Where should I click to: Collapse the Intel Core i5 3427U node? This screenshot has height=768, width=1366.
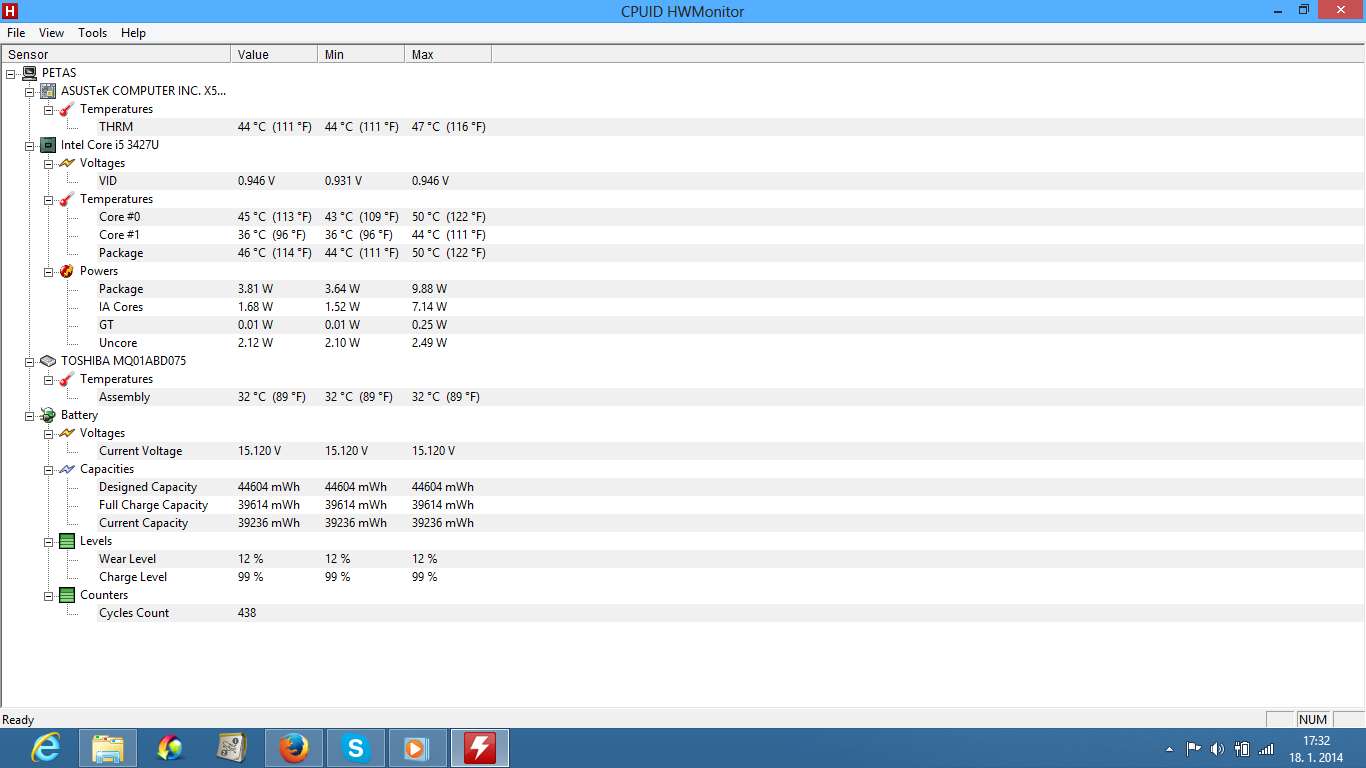pos(29,145)
